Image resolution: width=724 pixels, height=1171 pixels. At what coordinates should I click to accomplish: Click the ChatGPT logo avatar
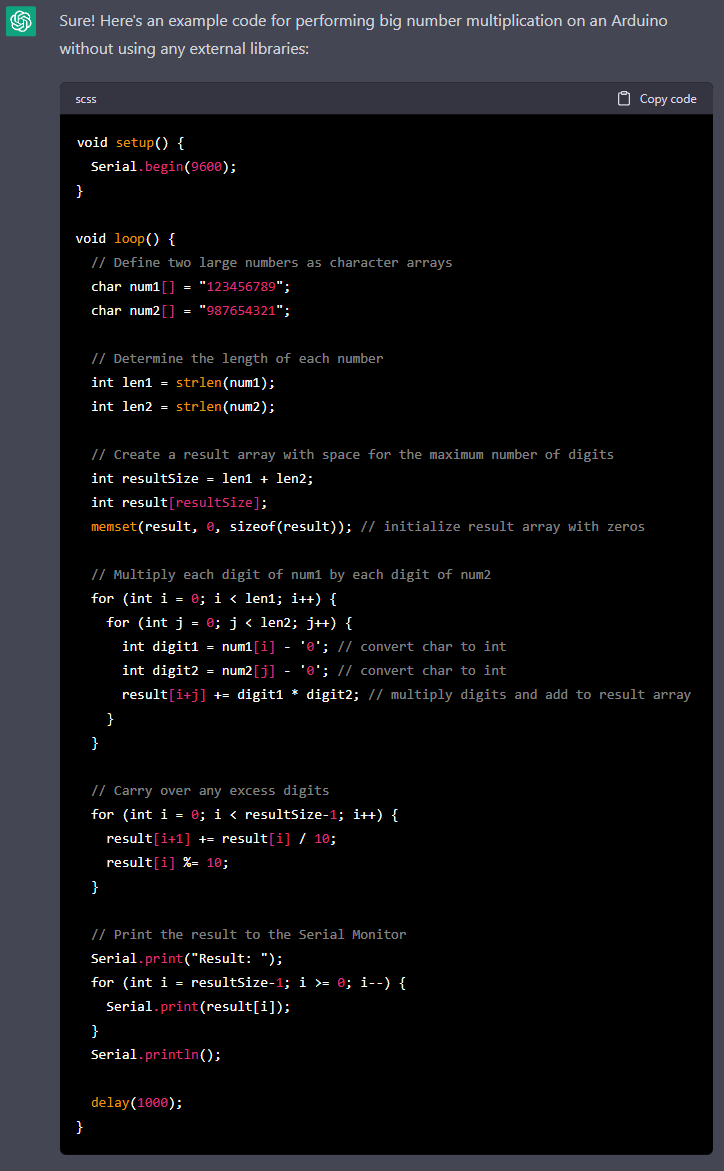[x=21, y=21]
